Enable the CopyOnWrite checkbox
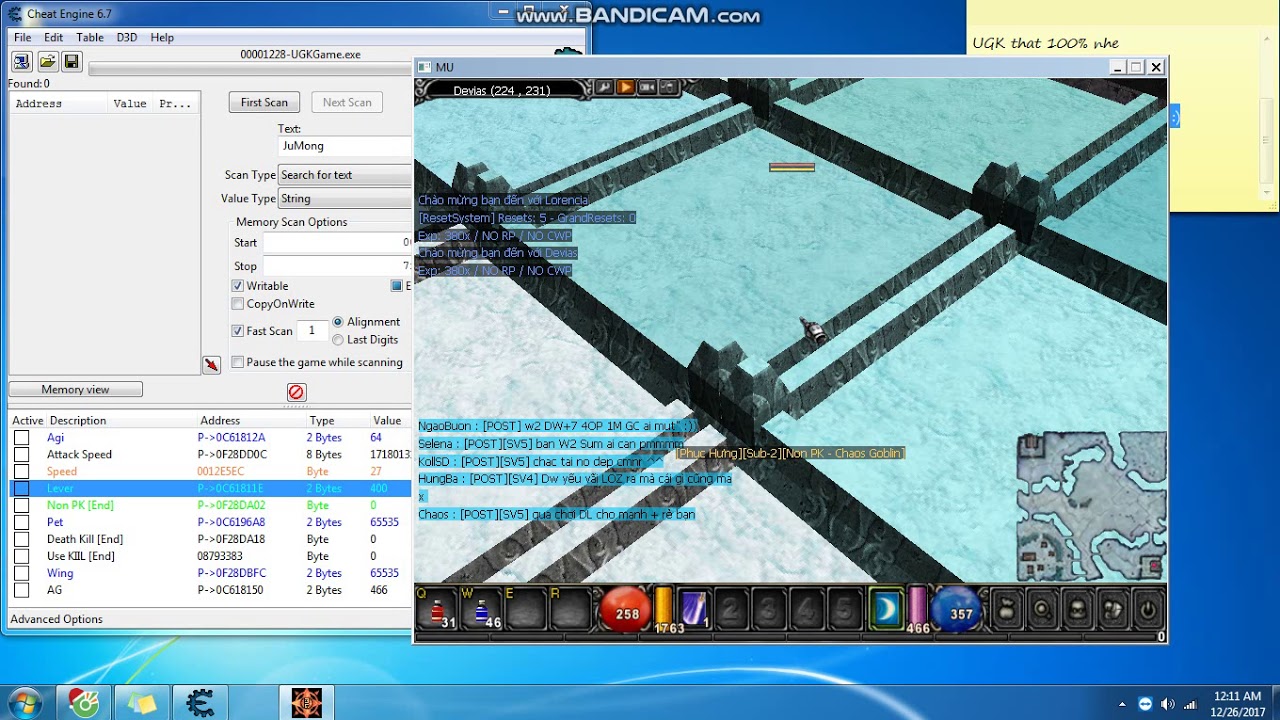This screenshot has width=1280, height=720. (238, 304)
